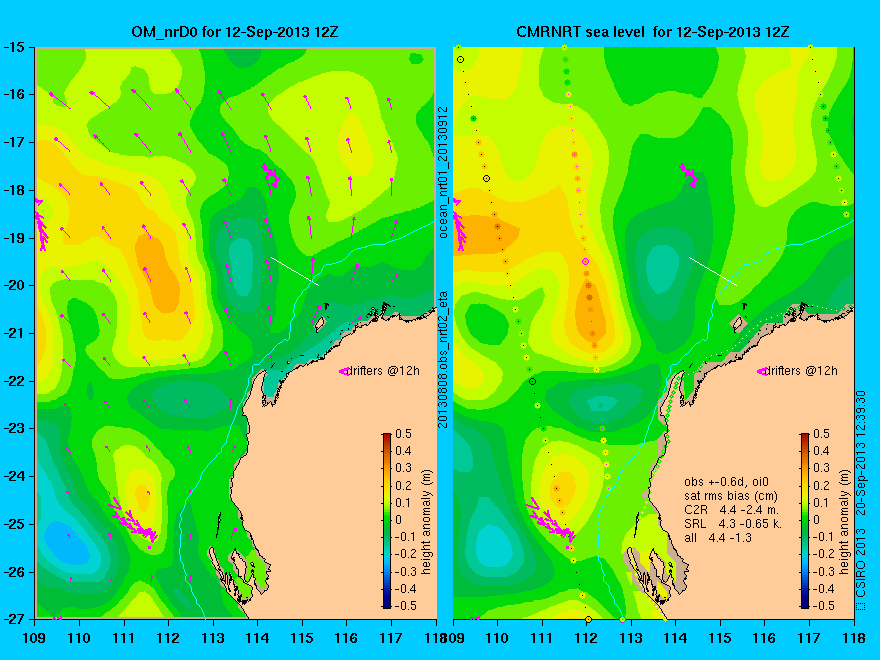Click latitude tick label -16
The width and height of the screenshot is (880, 660).
pos(13,94)
